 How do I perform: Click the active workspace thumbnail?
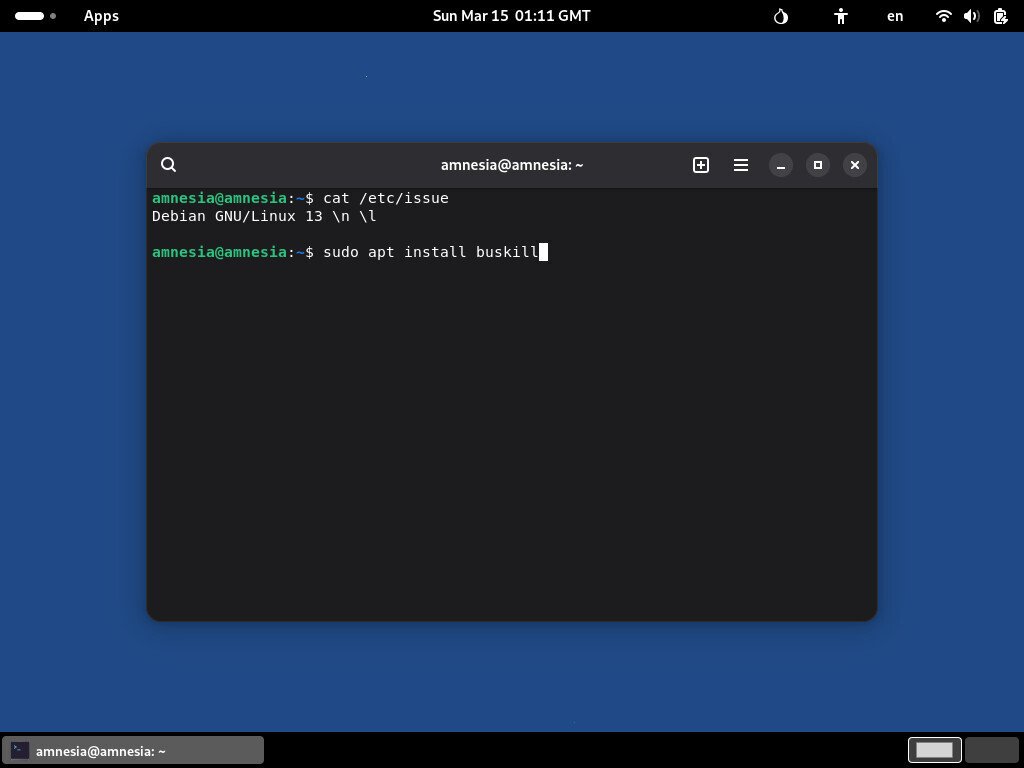coord(933,750)
